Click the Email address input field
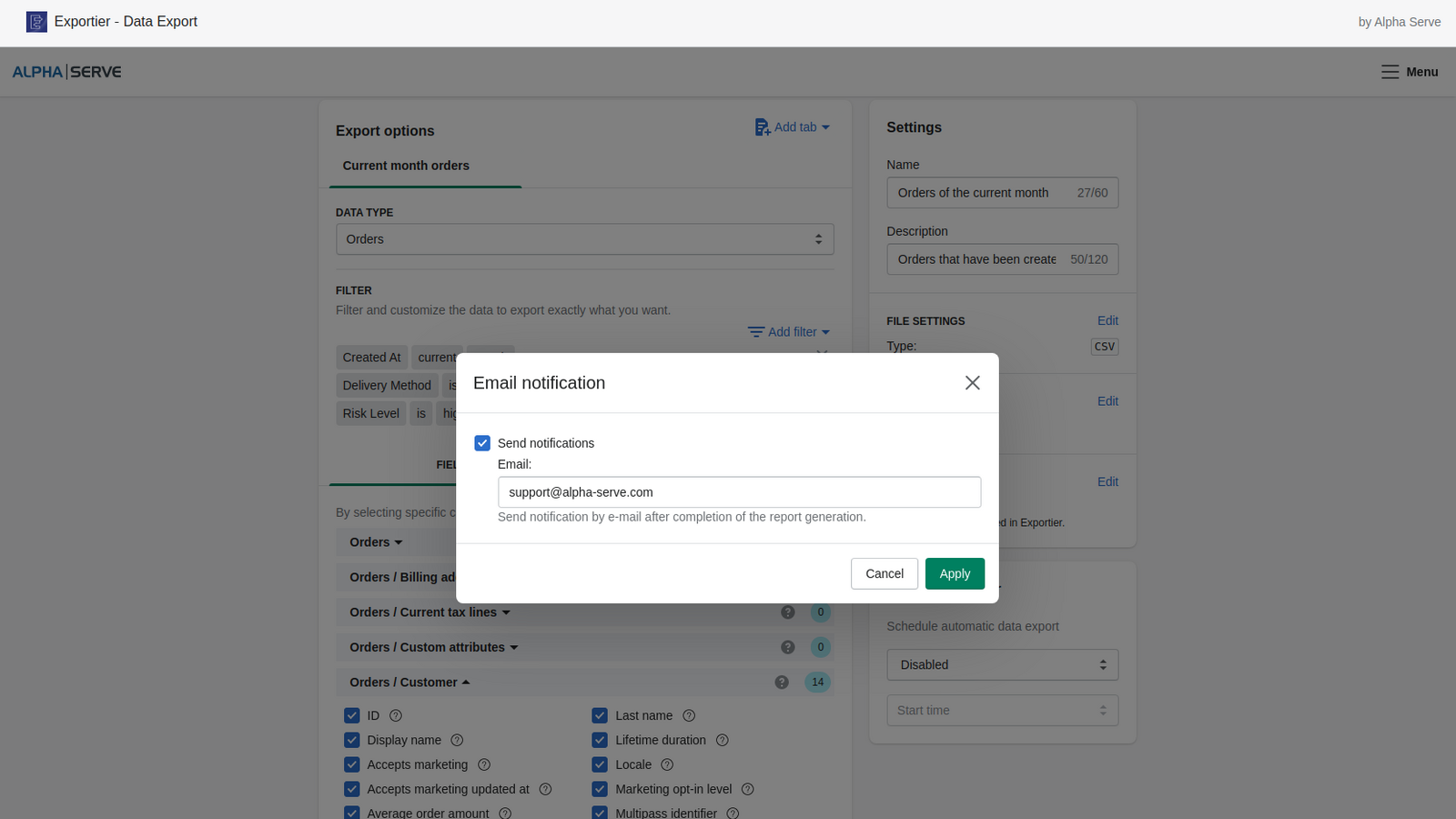 [739, 492]
